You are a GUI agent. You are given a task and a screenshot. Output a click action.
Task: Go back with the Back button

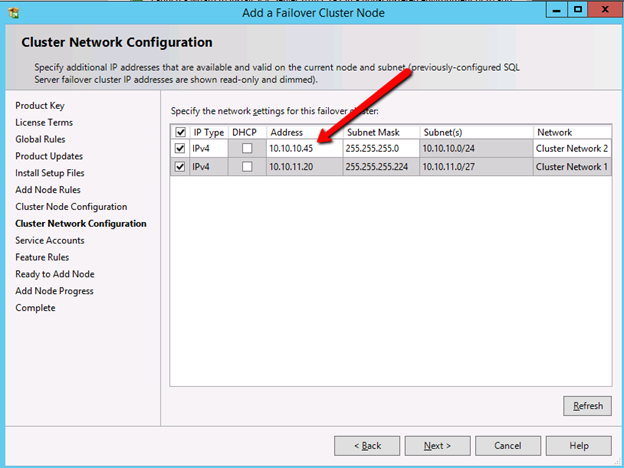[367, 445]
